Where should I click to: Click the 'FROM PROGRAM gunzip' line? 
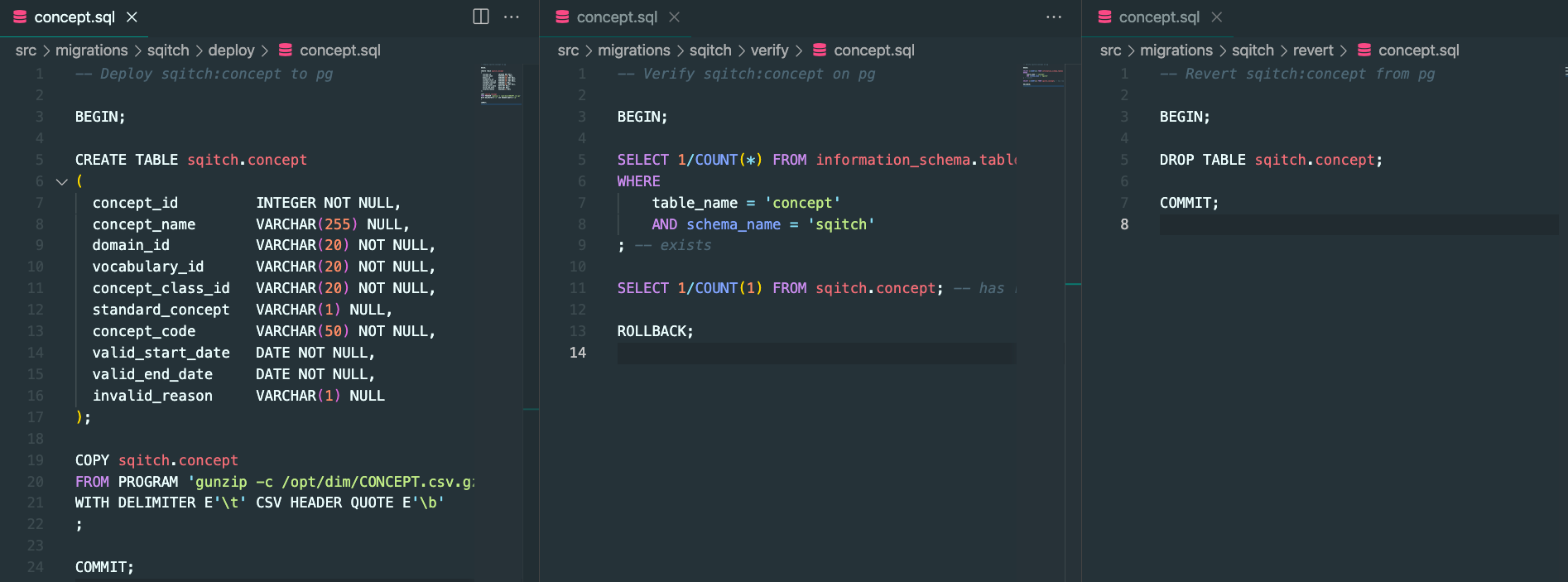pyautogui.click(x=275, y=482)
